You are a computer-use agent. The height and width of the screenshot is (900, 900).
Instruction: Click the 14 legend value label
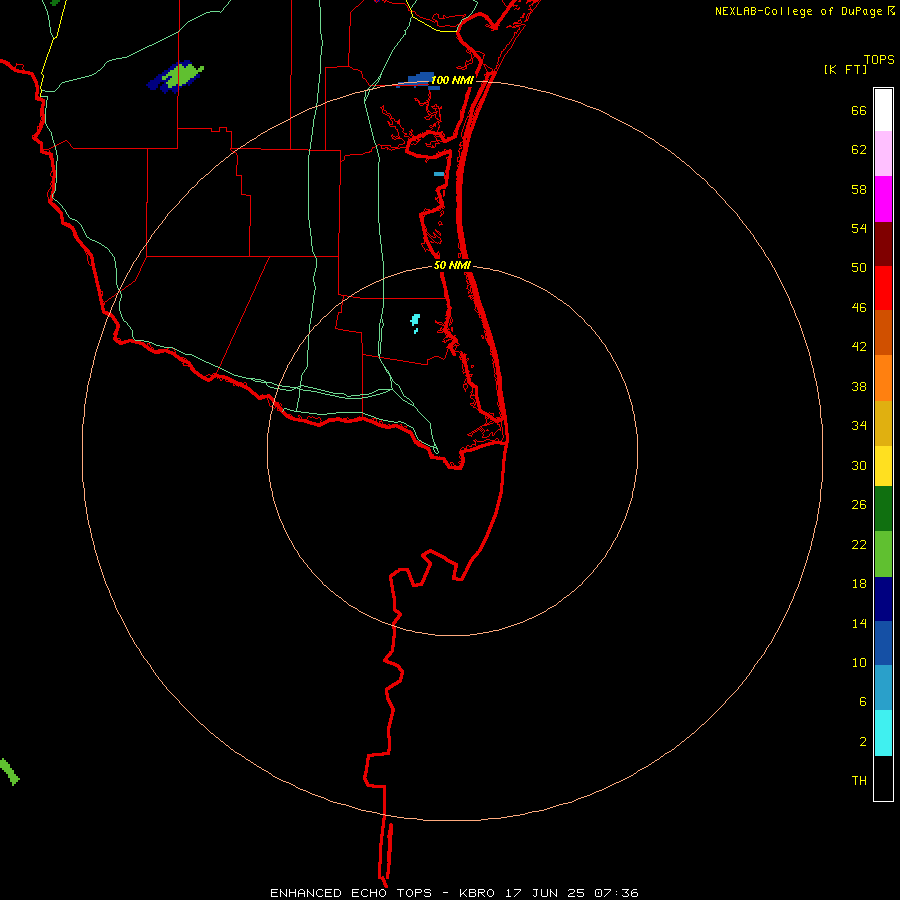[859, 623]
